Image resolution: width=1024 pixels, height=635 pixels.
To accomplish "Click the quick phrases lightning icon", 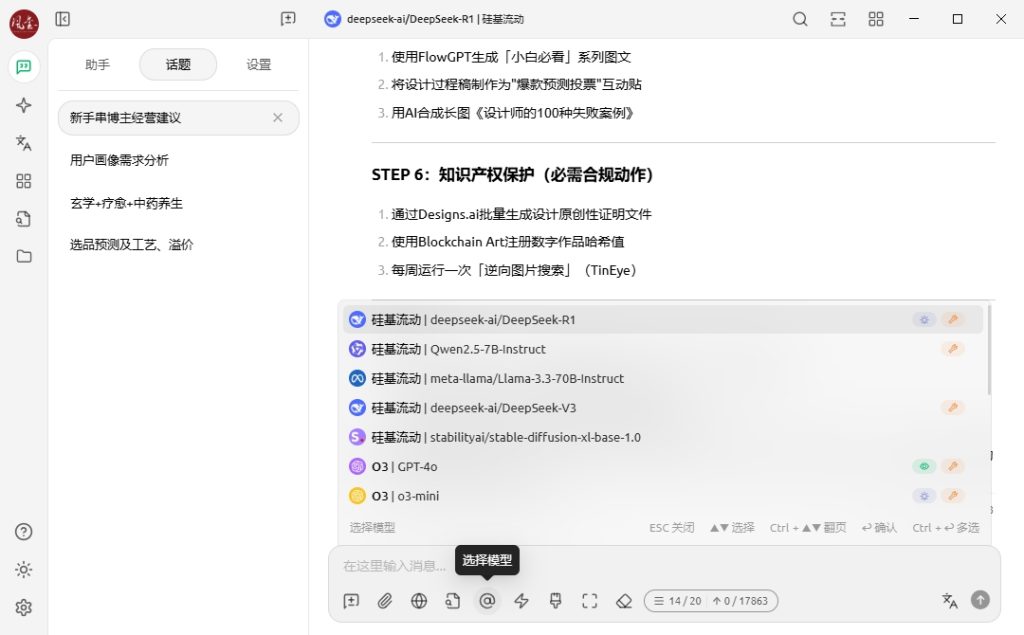I will (x=521, y=601).
